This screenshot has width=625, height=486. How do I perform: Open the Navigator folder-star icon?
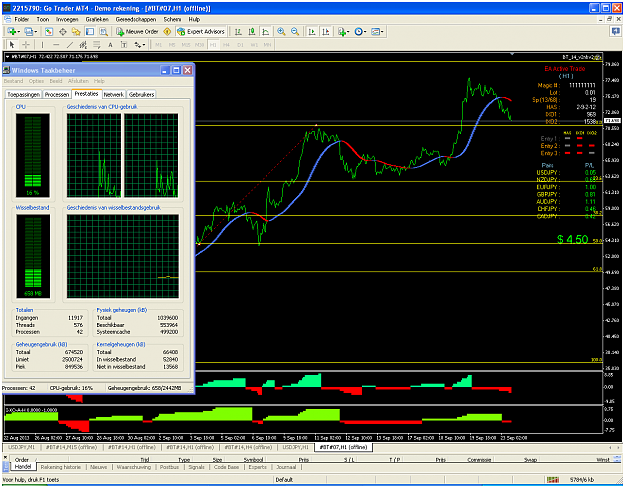tap(76, 31)
